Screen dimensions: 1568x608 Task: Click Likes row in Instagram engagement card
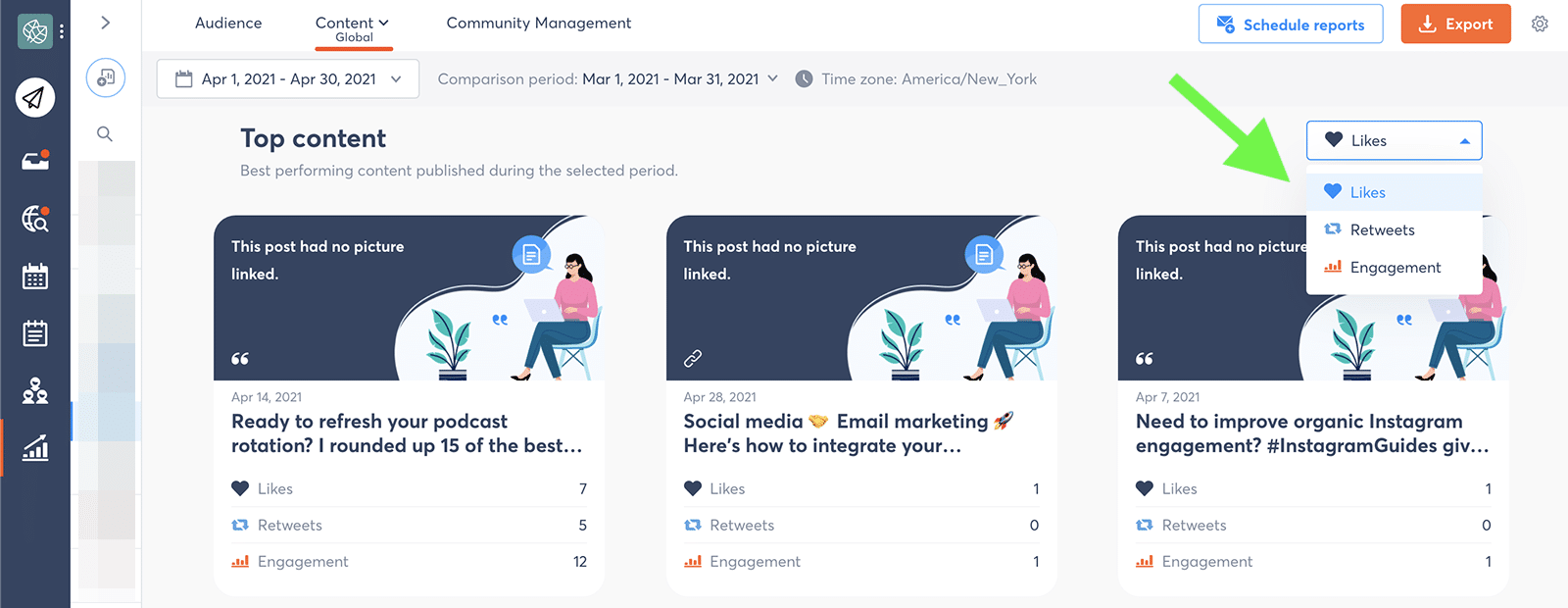coord(1313,488)
